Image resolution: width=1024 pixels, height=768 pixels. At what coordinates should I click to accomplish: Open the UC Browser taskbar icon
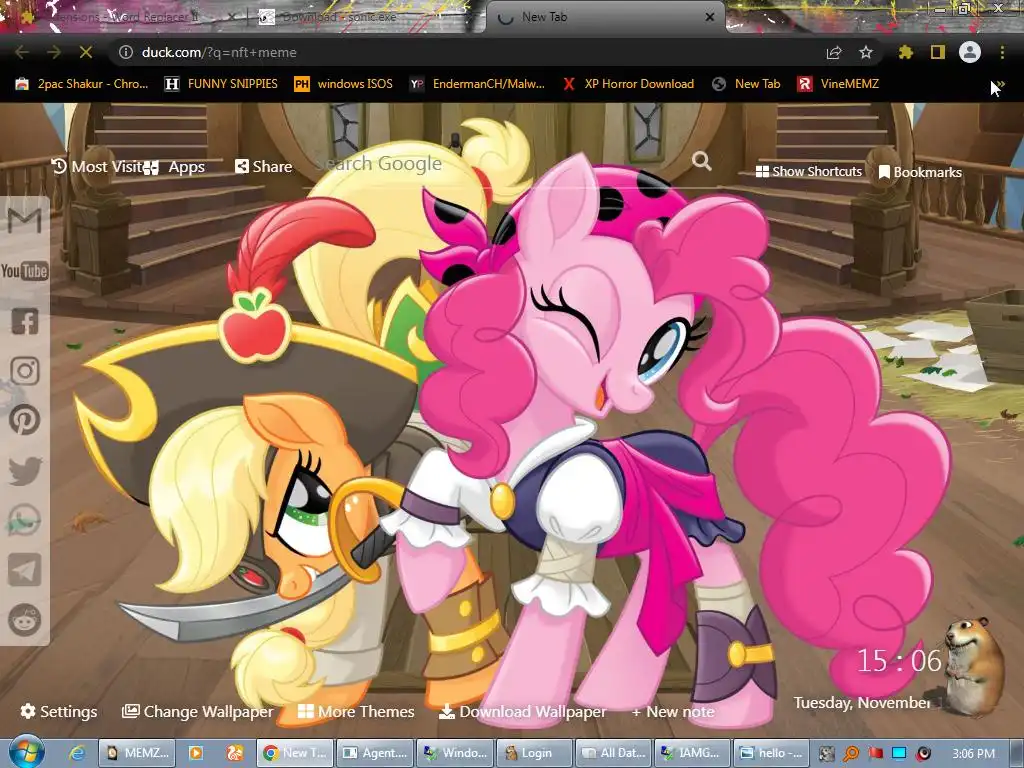[234, 753]
